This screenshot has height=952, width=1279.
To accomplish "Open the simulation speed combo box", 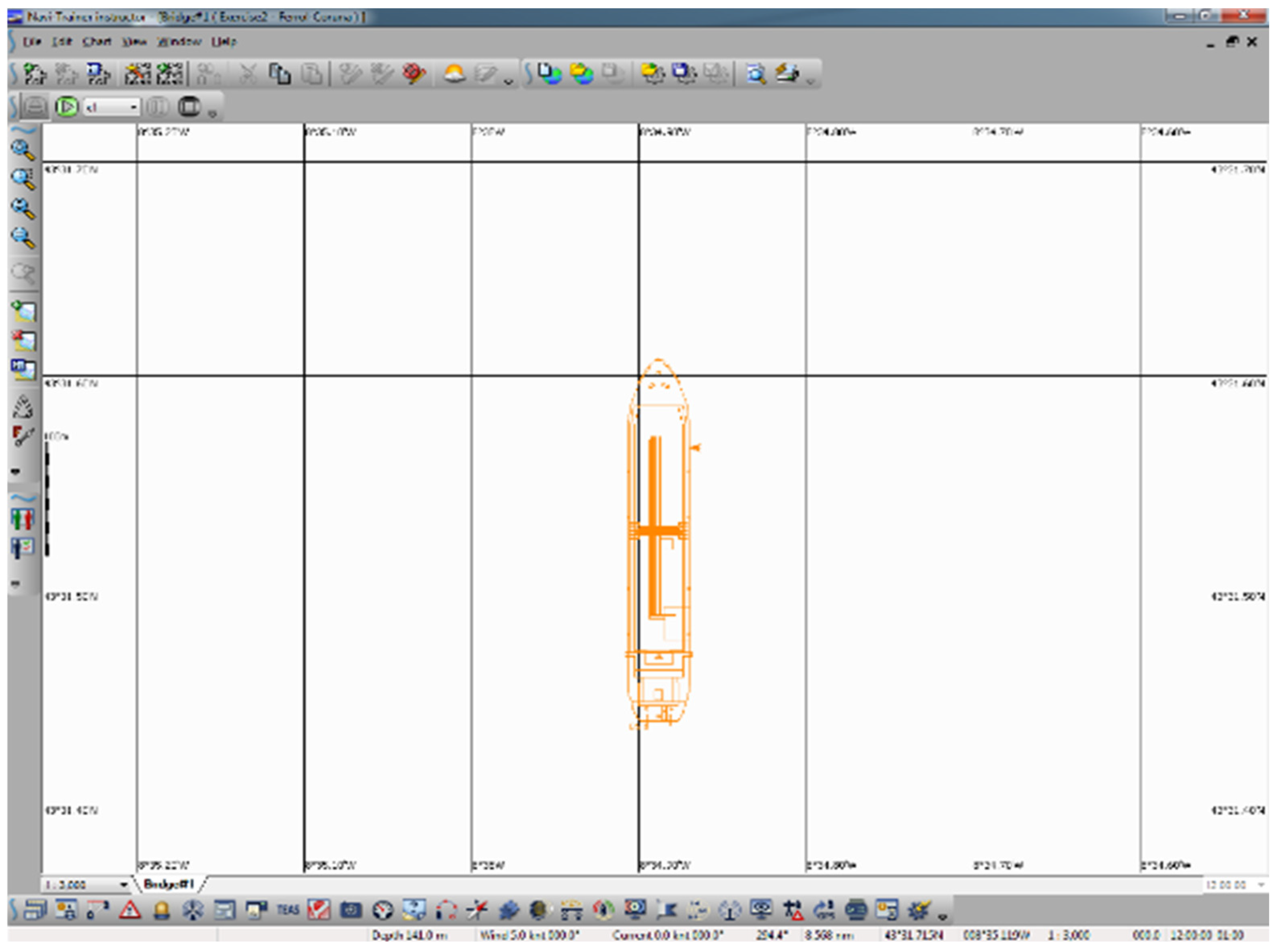I will coord(133,107).
